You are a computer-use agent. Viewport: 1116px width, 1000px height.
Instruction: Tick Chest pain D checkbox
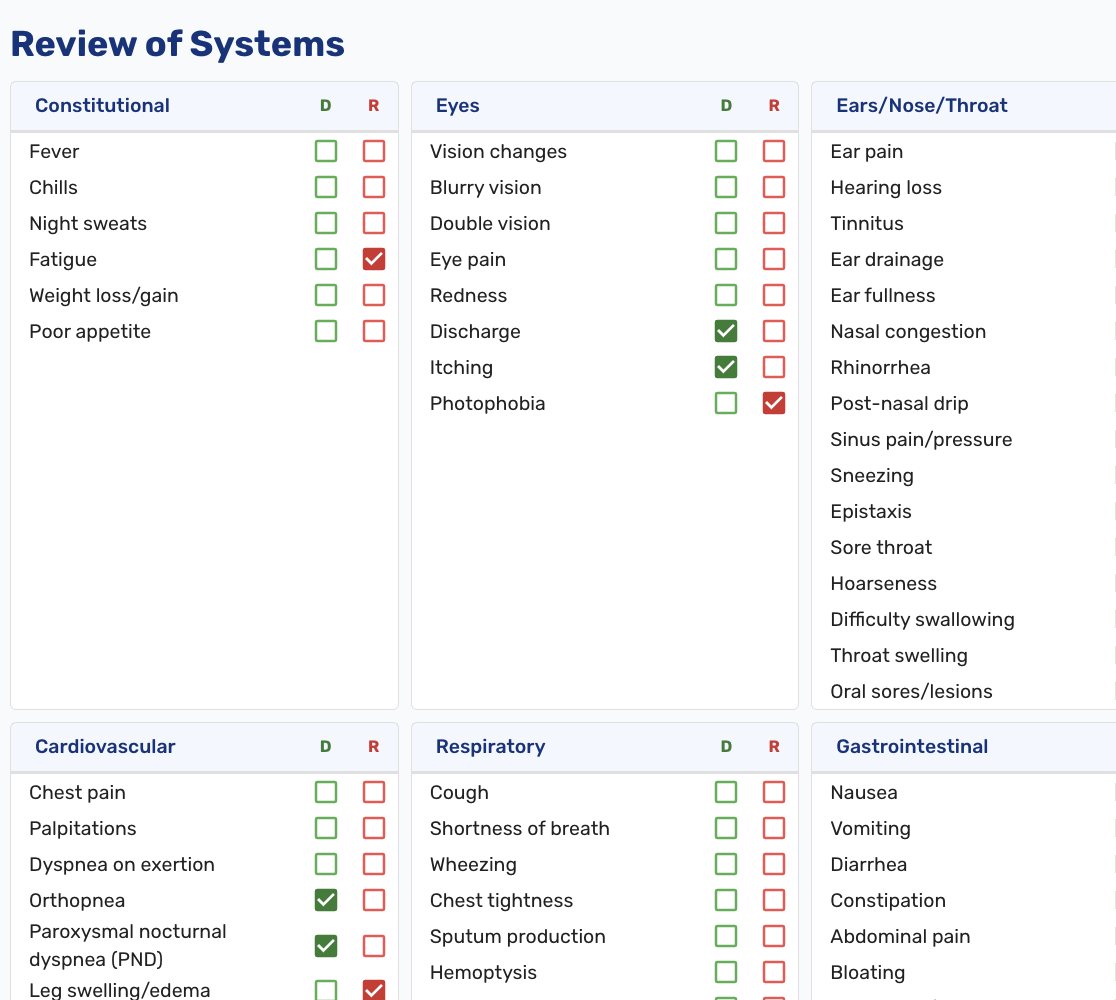point(326,792)
